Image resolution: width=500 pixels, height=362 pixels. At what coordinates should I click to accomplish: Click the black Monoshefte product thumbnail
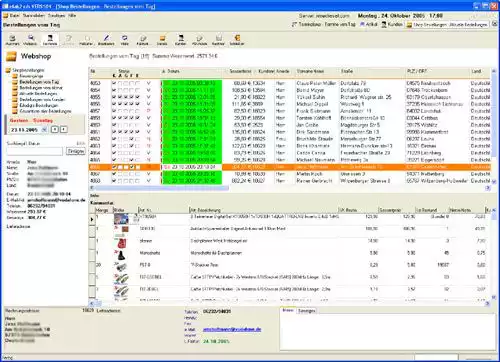[121, 255]
